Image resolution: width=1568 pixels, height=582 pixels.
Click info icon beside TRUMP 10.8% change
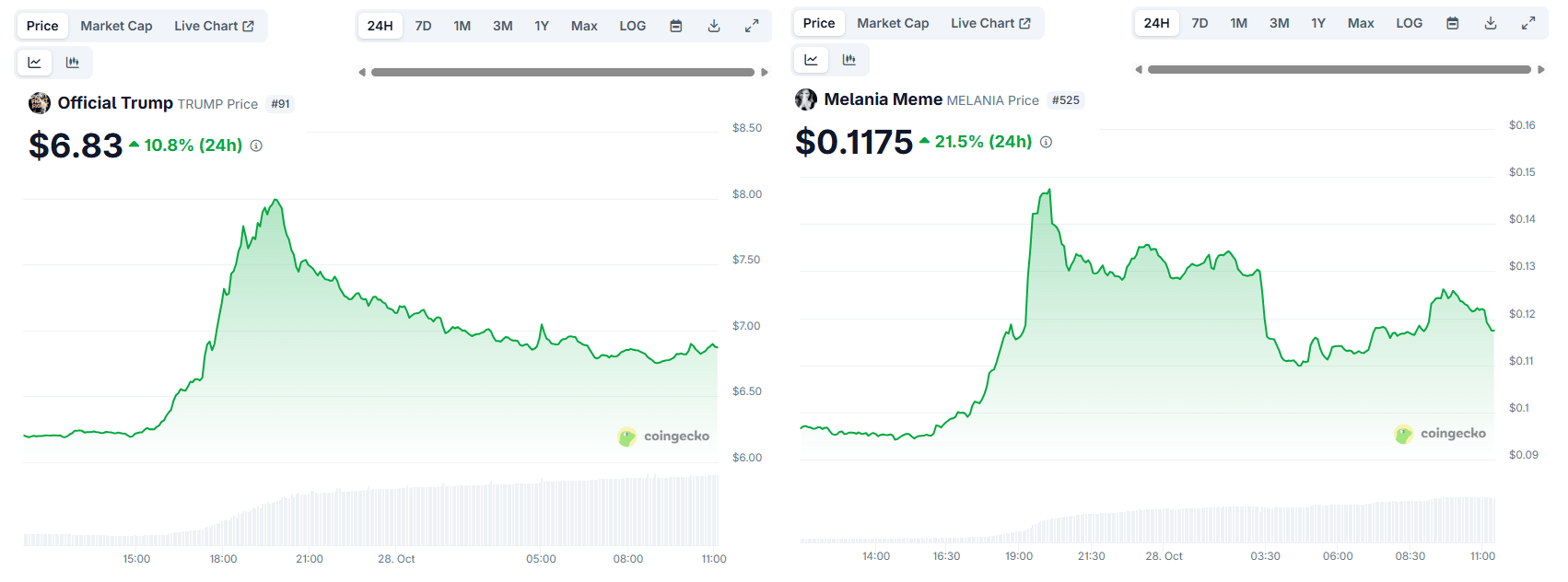(256, 145)
